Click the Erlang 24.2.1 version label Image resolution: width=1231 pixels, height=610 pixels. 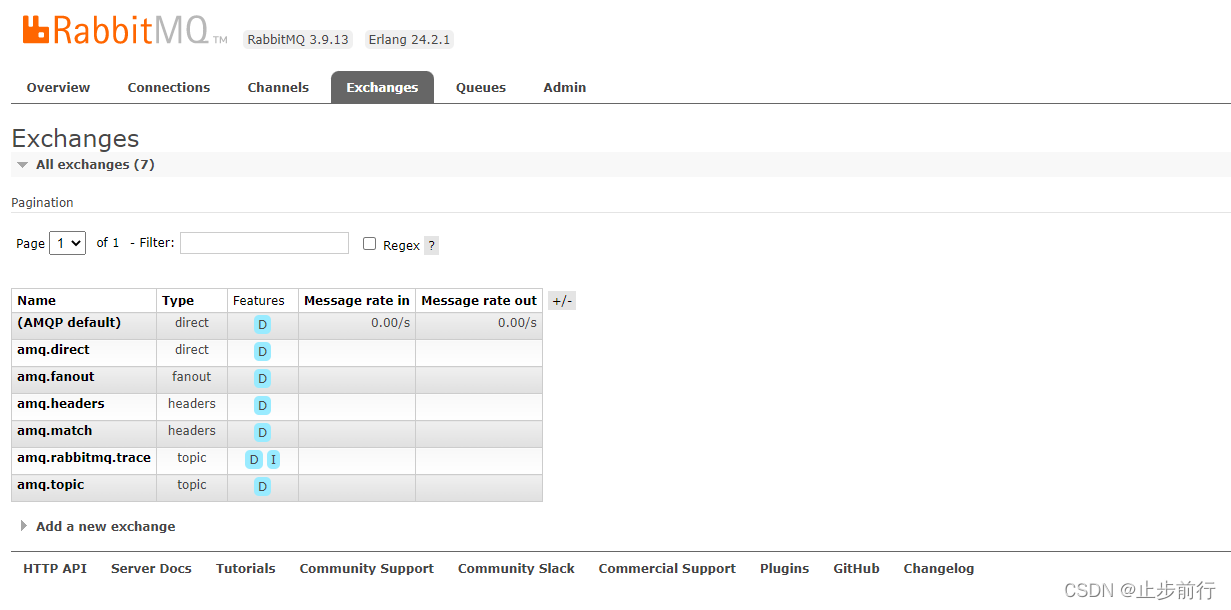pos(409,40)
